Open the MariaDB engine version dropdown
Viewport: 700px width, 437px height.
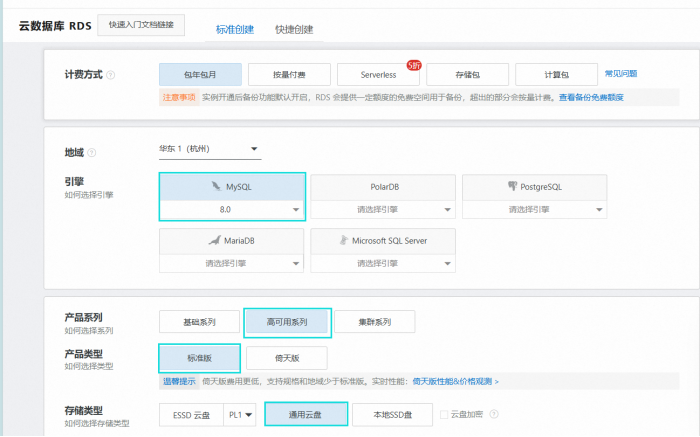tap(231, 263)
